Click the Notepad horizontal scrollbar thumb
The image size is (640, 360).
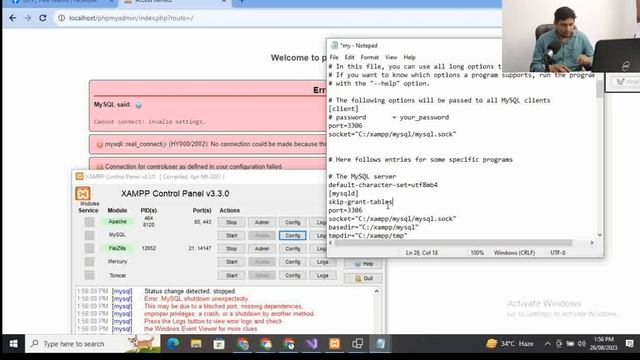coord(453,243)
